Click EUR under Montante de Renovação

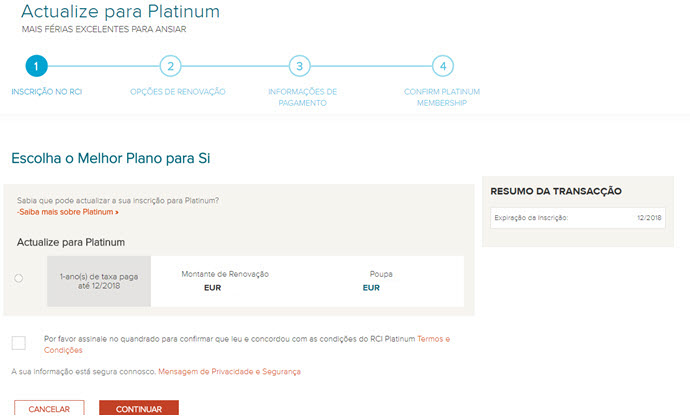213,288
